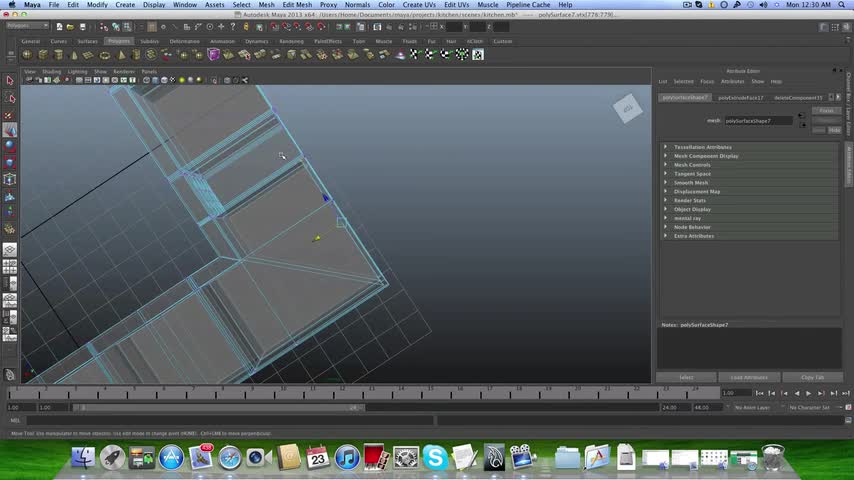Click the polygon cube shelf icon
Screen dimensions: 854x480
43,54
